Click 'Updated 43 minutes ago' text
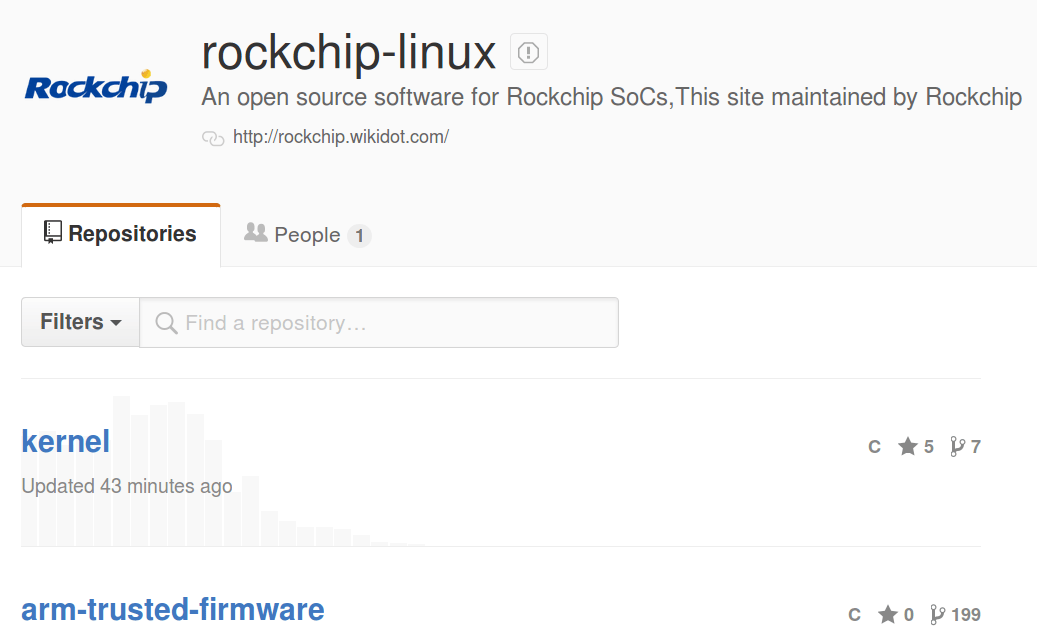 [x=127, y=486]
